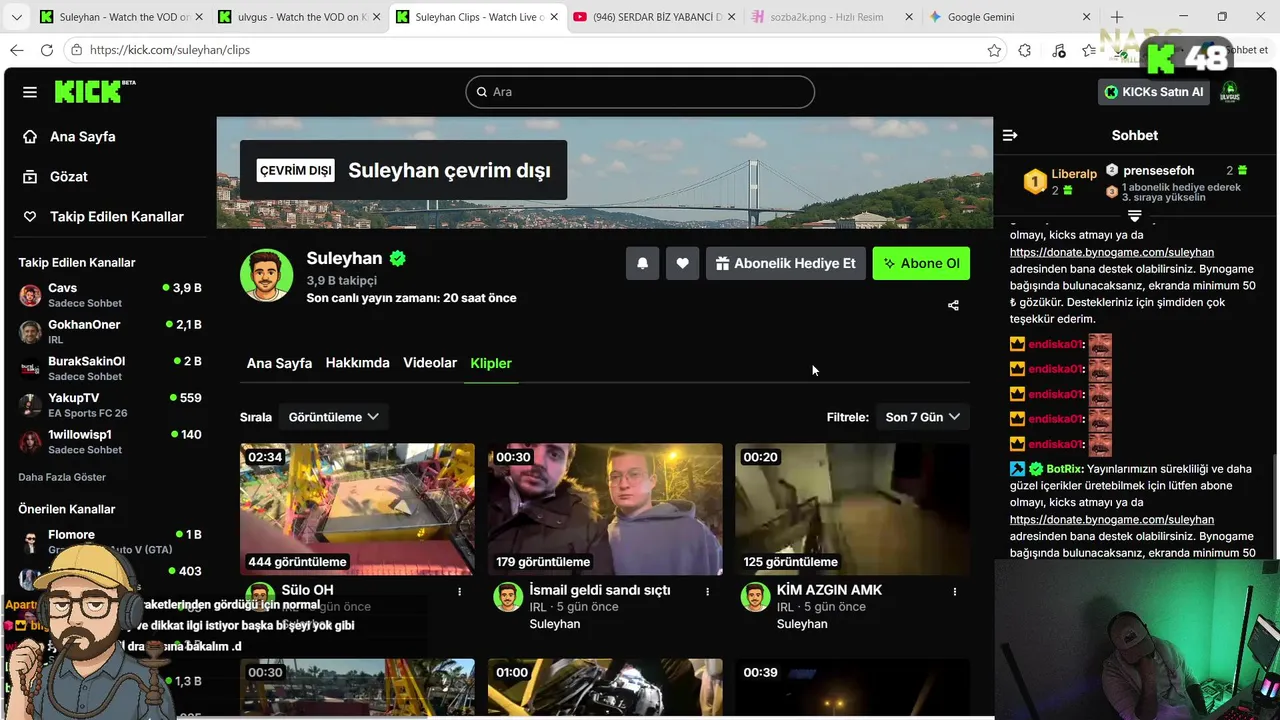This screenshot has width=1280, height=720.
Task: Open YakupTV channel in sidebar
Action: tap(110, 405)
